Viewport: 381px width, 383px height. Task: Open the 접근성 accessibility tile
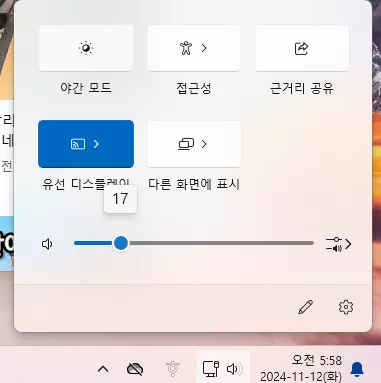coord(194,48)
